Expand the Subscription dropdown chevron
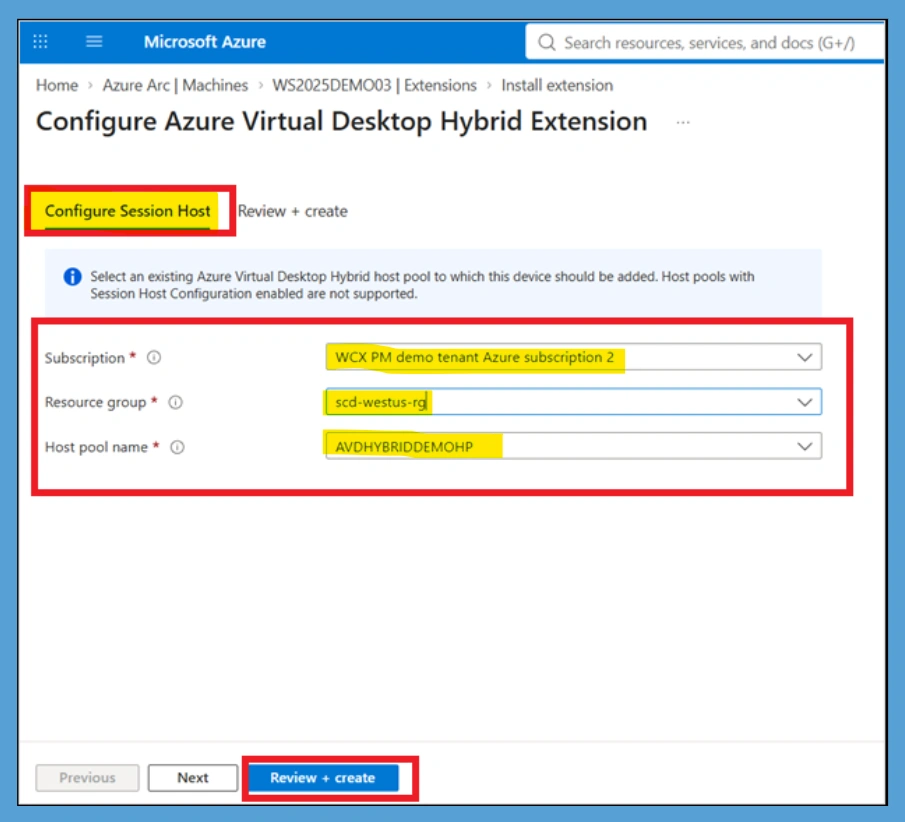905x822 pixels. pyautogui.click(x=805, y=357)
